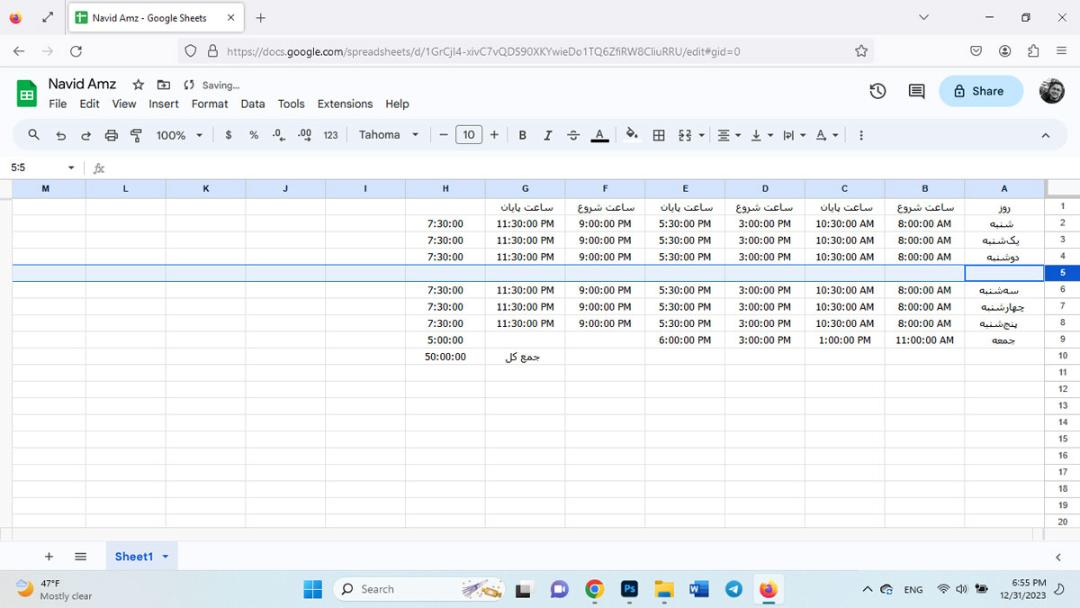Add a new sheet with plus button

[x=49, y=556]
